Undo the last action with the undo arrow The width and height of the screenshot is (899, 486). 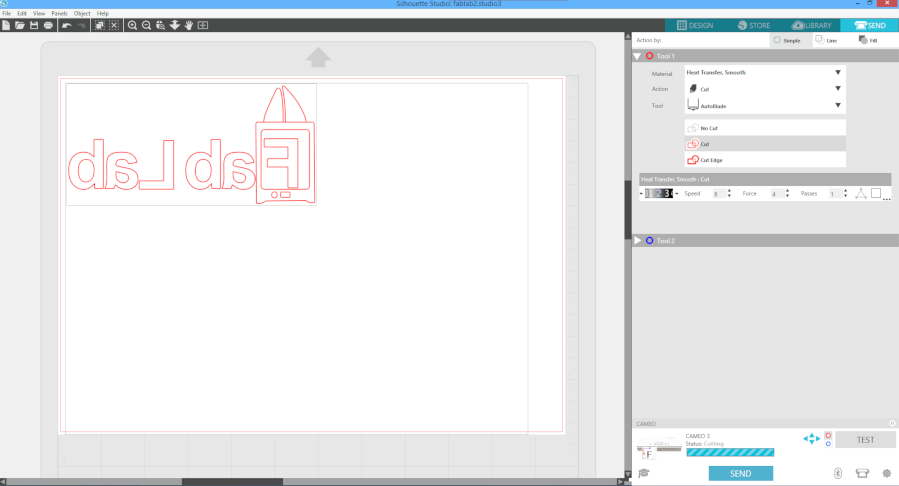(67, 25)
